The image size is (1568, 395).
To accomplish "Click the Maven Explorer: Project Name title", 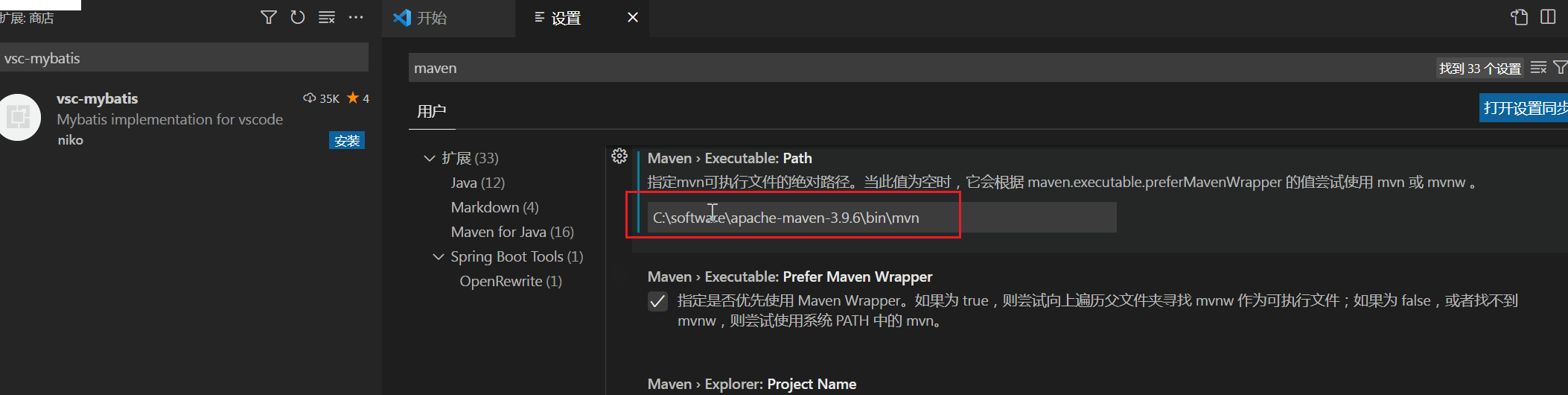I will click(x=752, y=384).
